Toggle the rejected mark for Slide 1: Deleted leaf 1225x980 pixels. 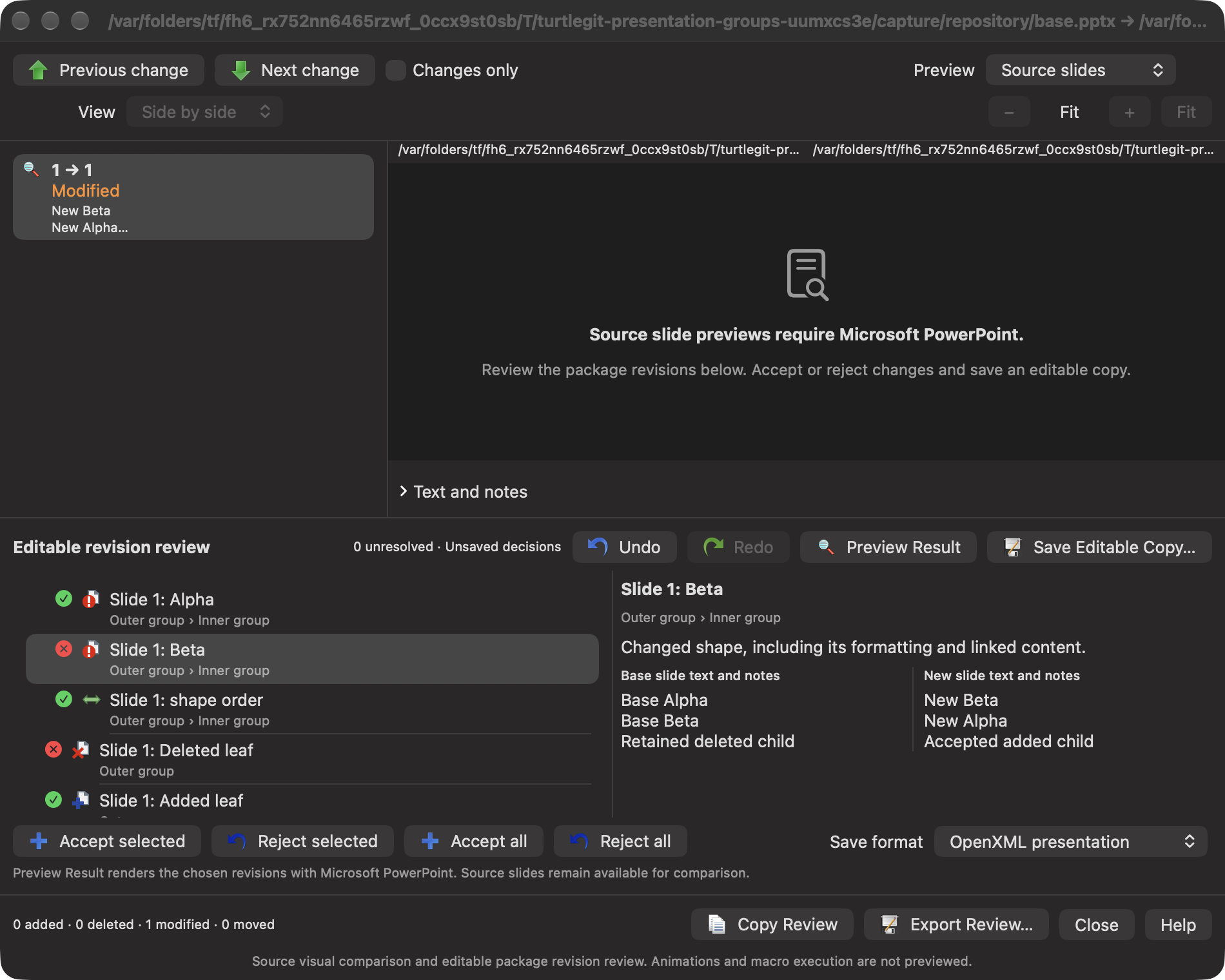coord(54,750)
